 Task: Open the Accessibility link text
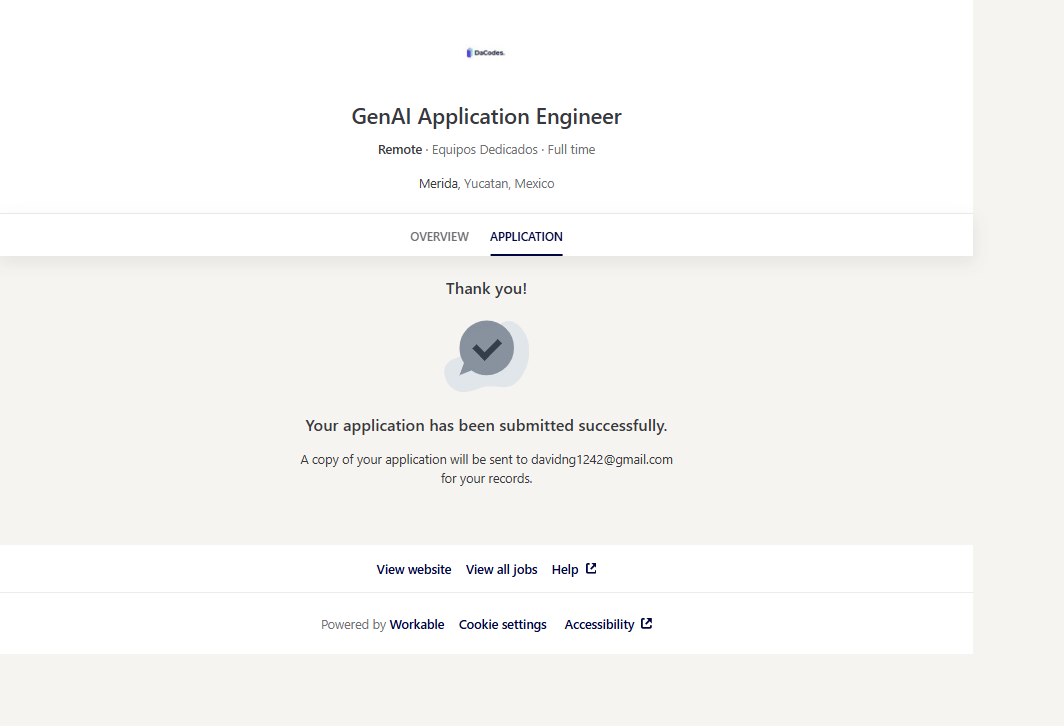click(x=599, y=625)
